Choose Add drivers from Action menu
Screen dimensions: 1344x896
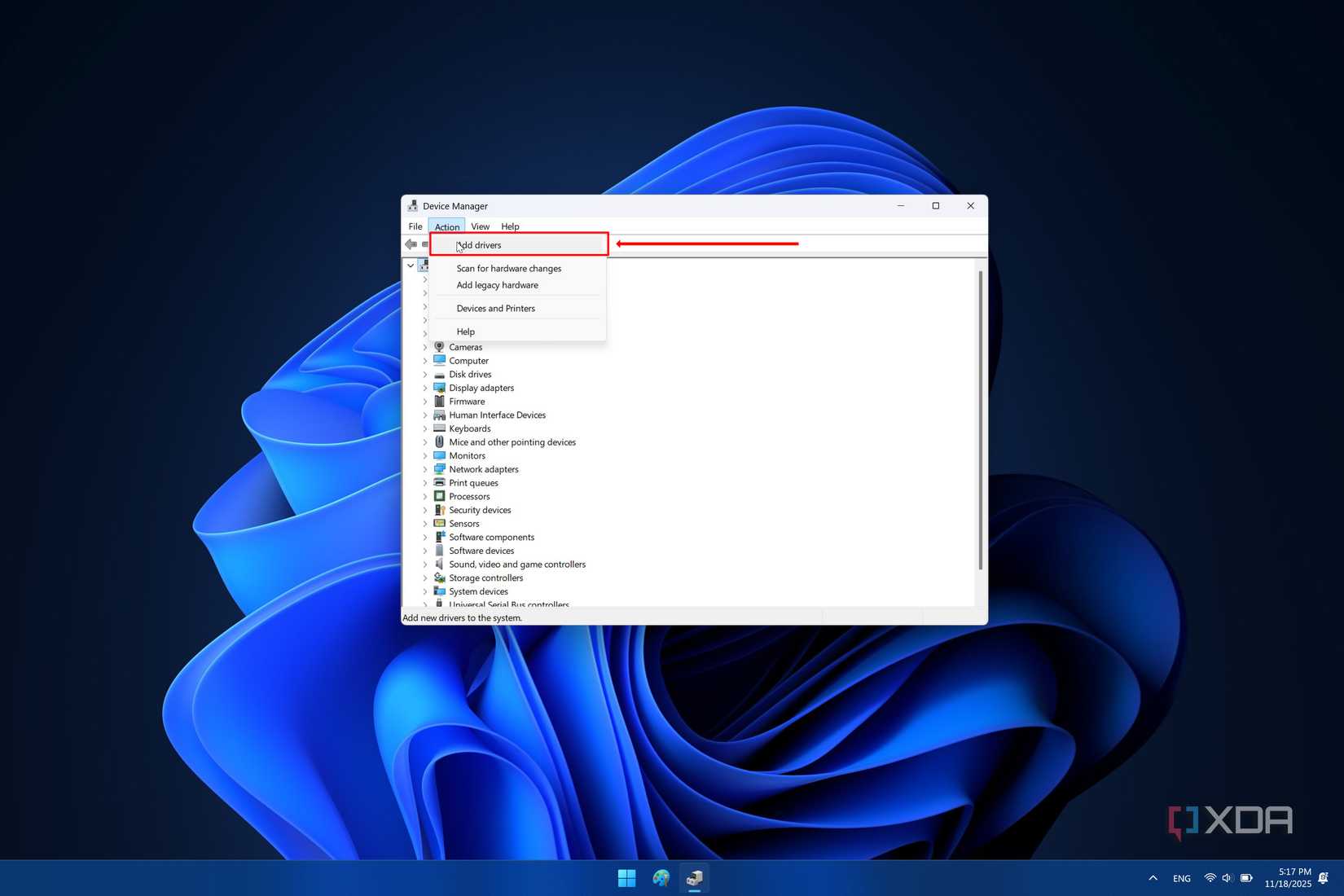519,245
